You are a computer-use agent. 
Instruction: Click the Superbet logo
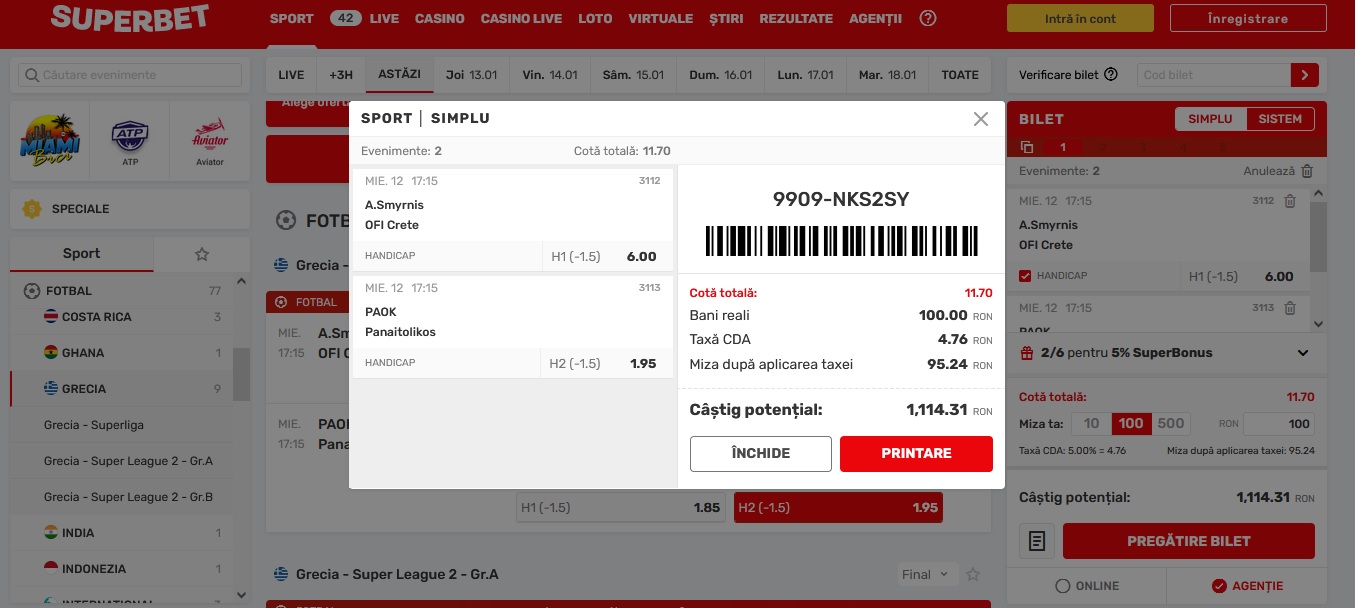130,17
